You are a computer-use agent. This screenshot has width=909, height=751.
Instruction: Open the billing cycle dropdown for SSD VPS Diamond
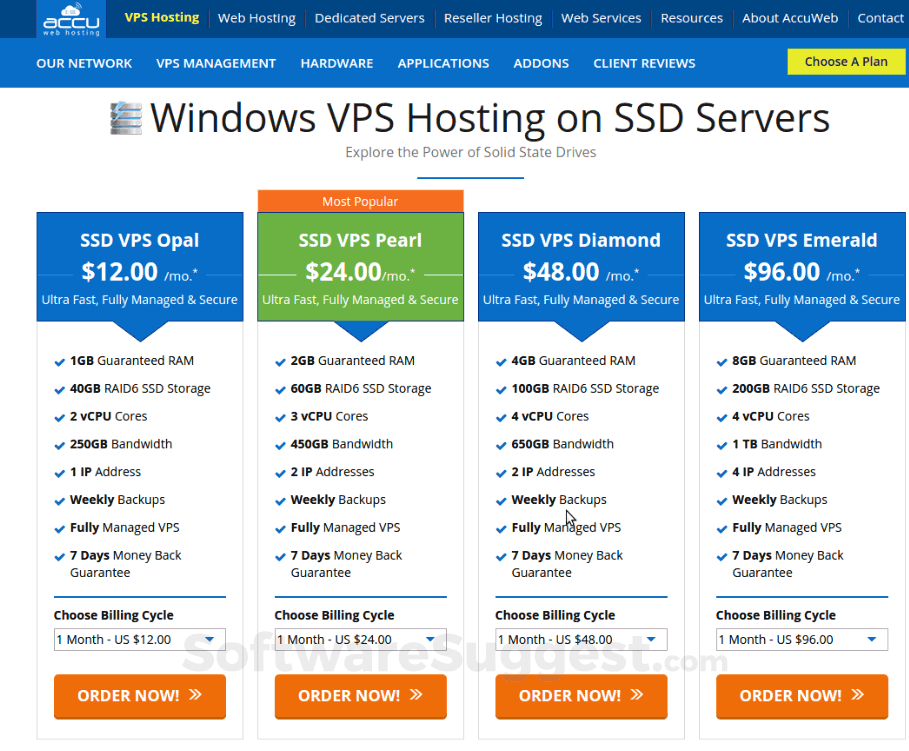[581, 639]
